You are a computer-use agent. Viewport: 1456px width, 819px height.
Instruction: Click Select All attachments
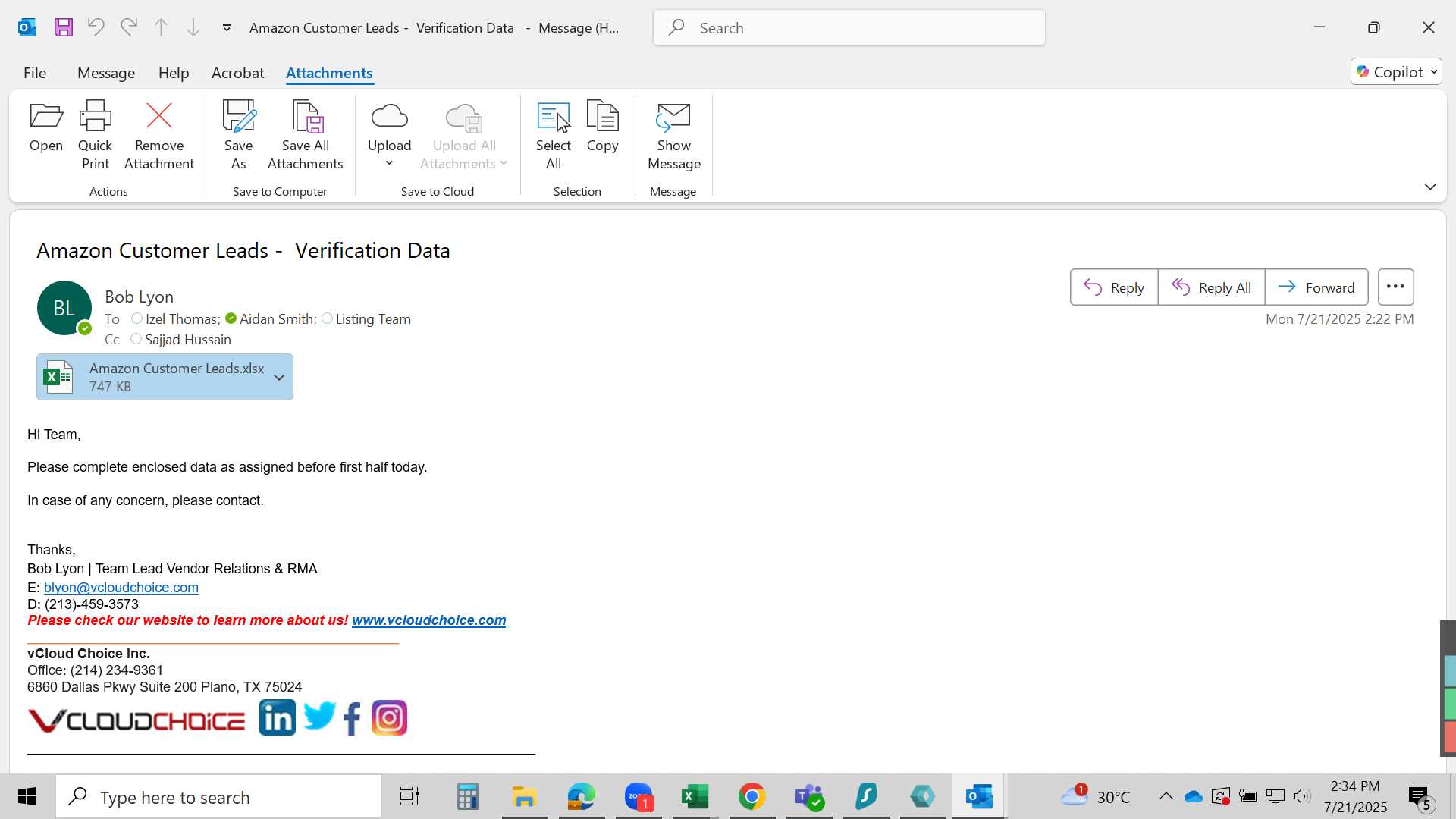554,135
